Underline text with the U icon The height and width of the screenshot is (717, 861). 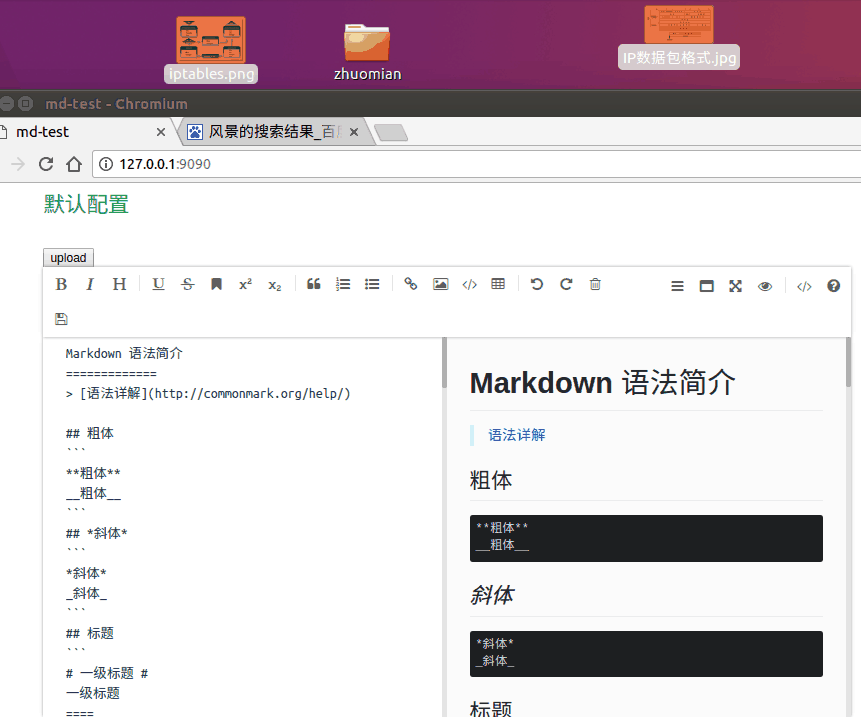click(x=158, y=284)
